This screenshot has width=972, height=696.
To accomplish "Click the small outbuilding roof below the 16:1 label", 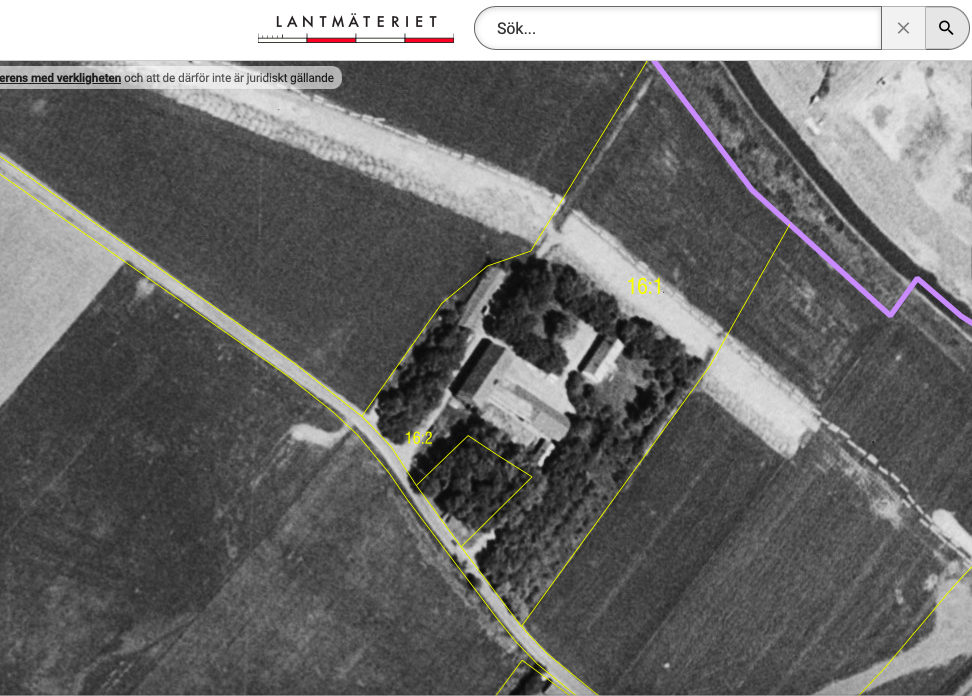I will pos(602,357).
